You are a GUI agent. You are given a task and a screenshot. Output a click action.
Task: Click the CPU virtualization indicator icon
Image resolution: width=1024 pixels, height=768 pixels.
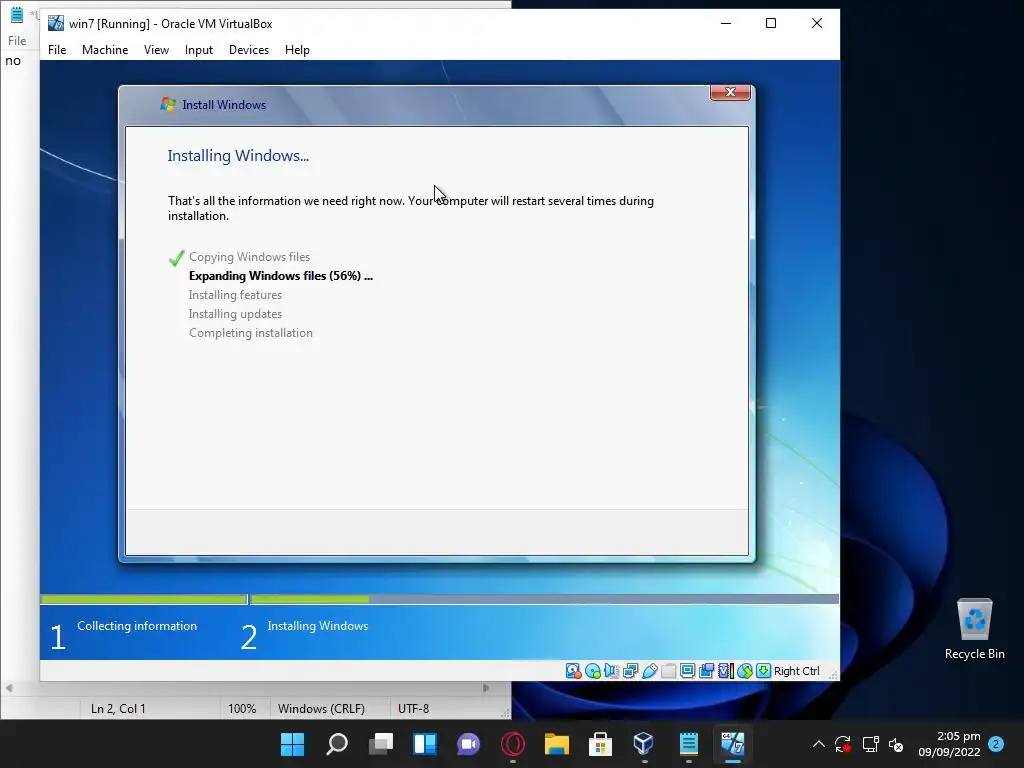(726, 671)
